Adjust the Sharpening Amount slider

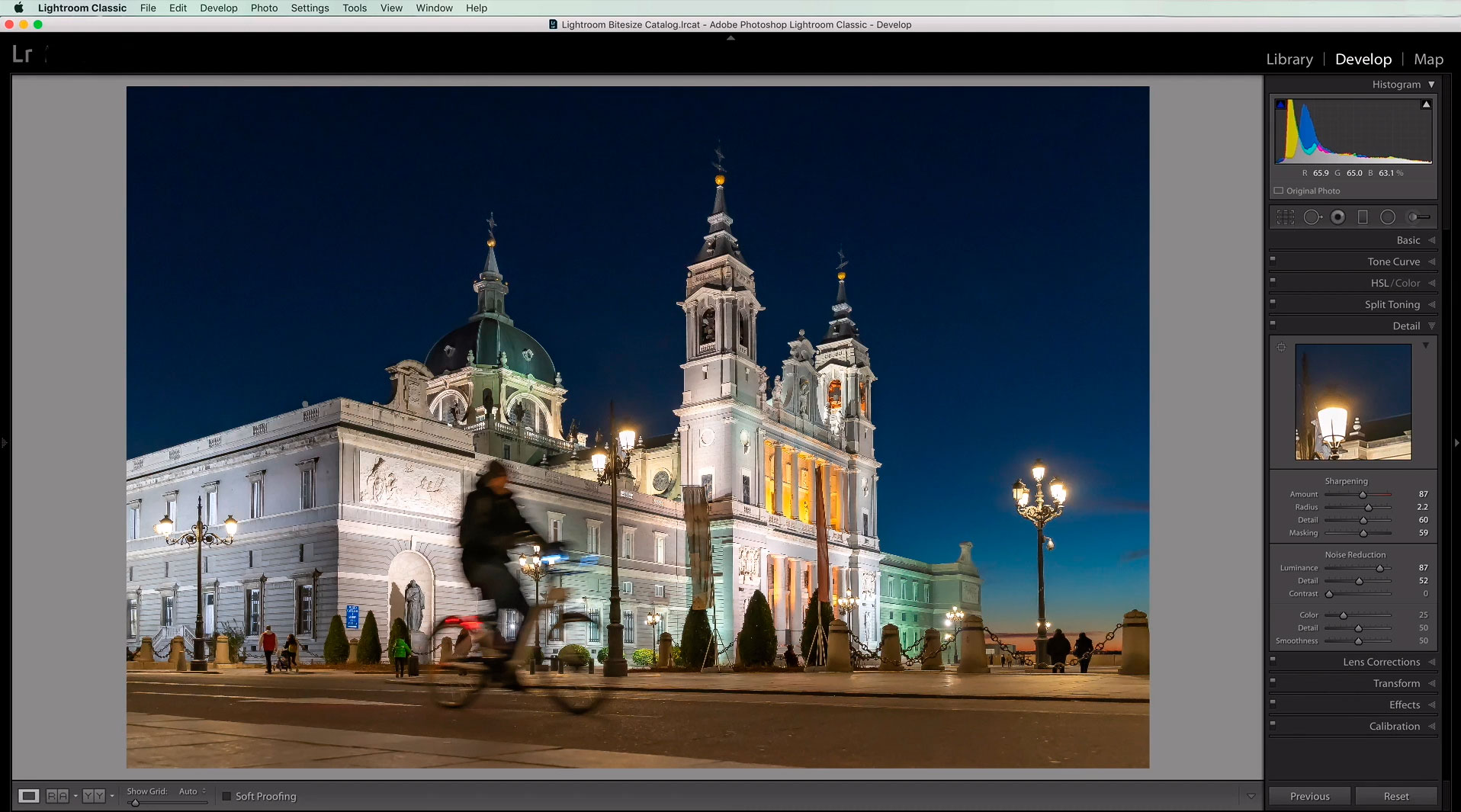[1363, 495]
